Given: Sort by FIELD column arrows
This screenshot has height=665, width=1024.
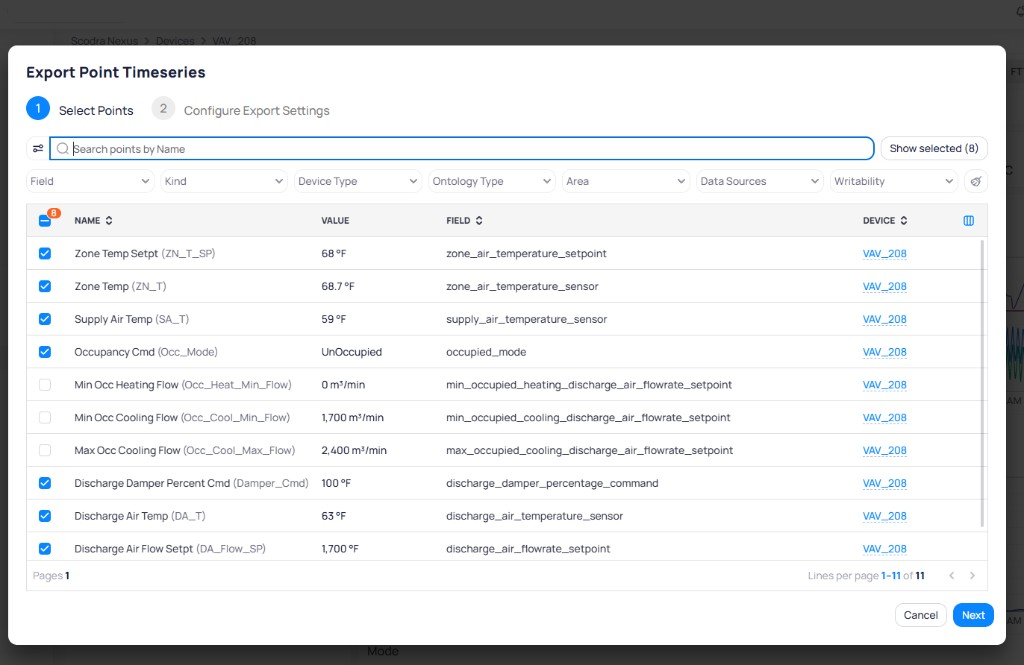Looking at the screenshot, I should pos(479,221).
